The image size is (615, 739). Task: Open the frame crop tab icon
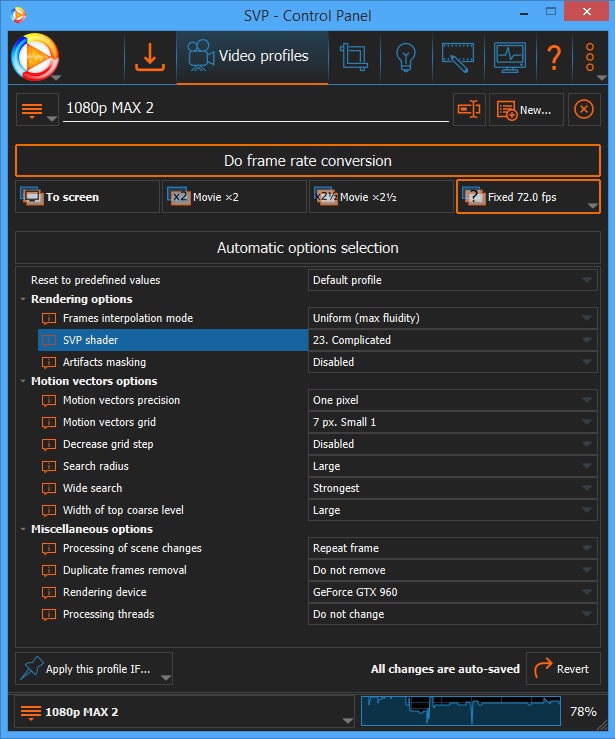tap(353, 57)
